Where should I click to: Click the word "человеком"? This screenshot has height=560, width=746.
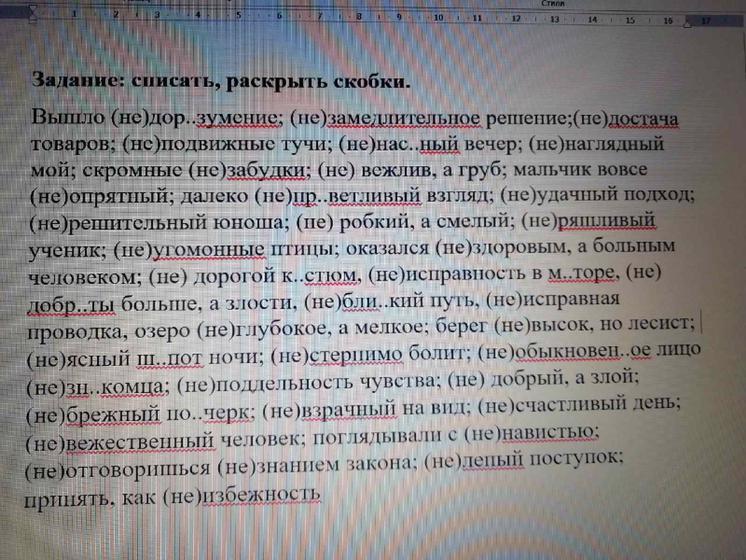click(x=85, y=278)
